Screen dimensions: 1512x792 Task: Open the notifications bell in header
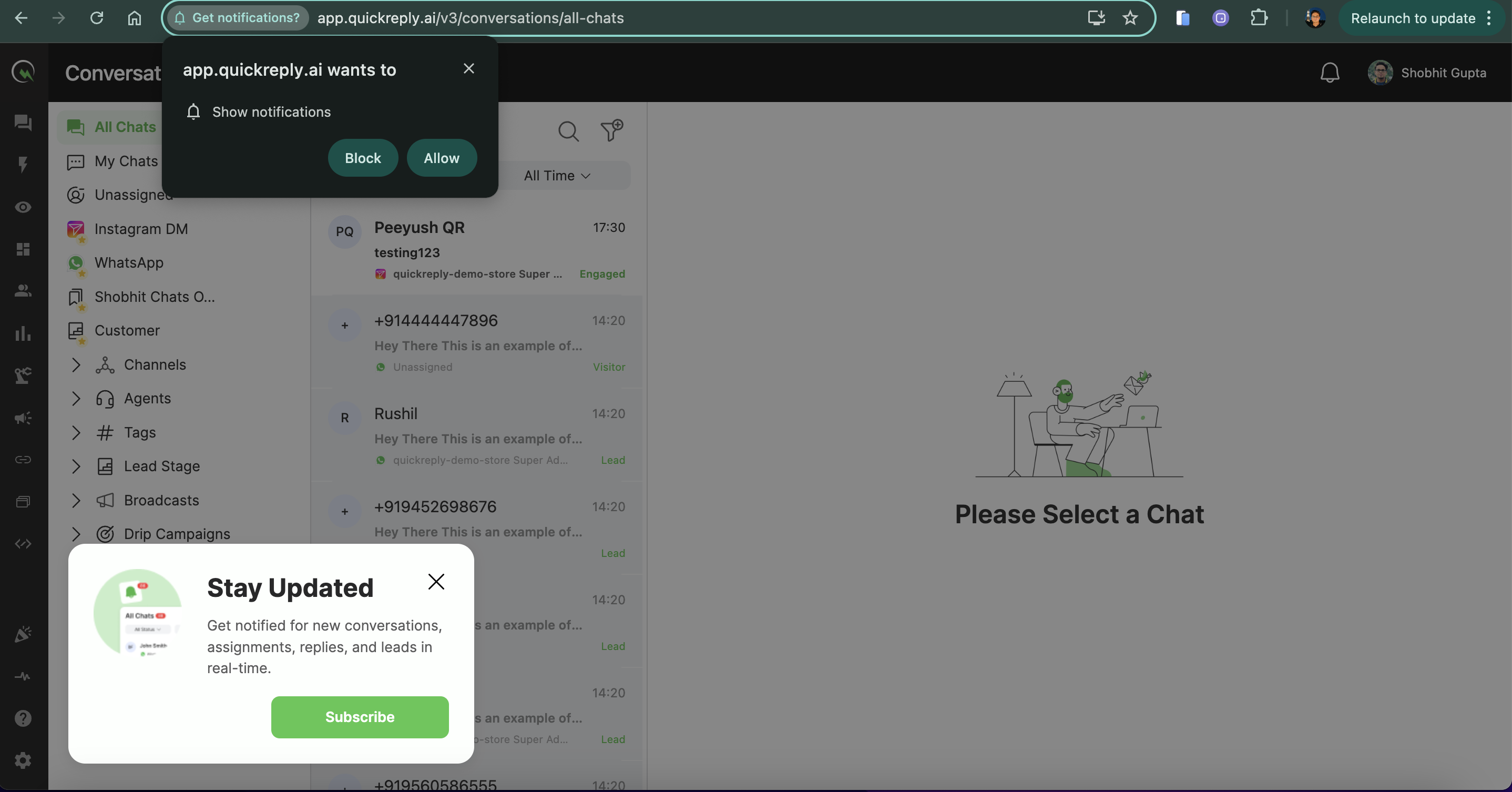click(x=1330, y=73)
